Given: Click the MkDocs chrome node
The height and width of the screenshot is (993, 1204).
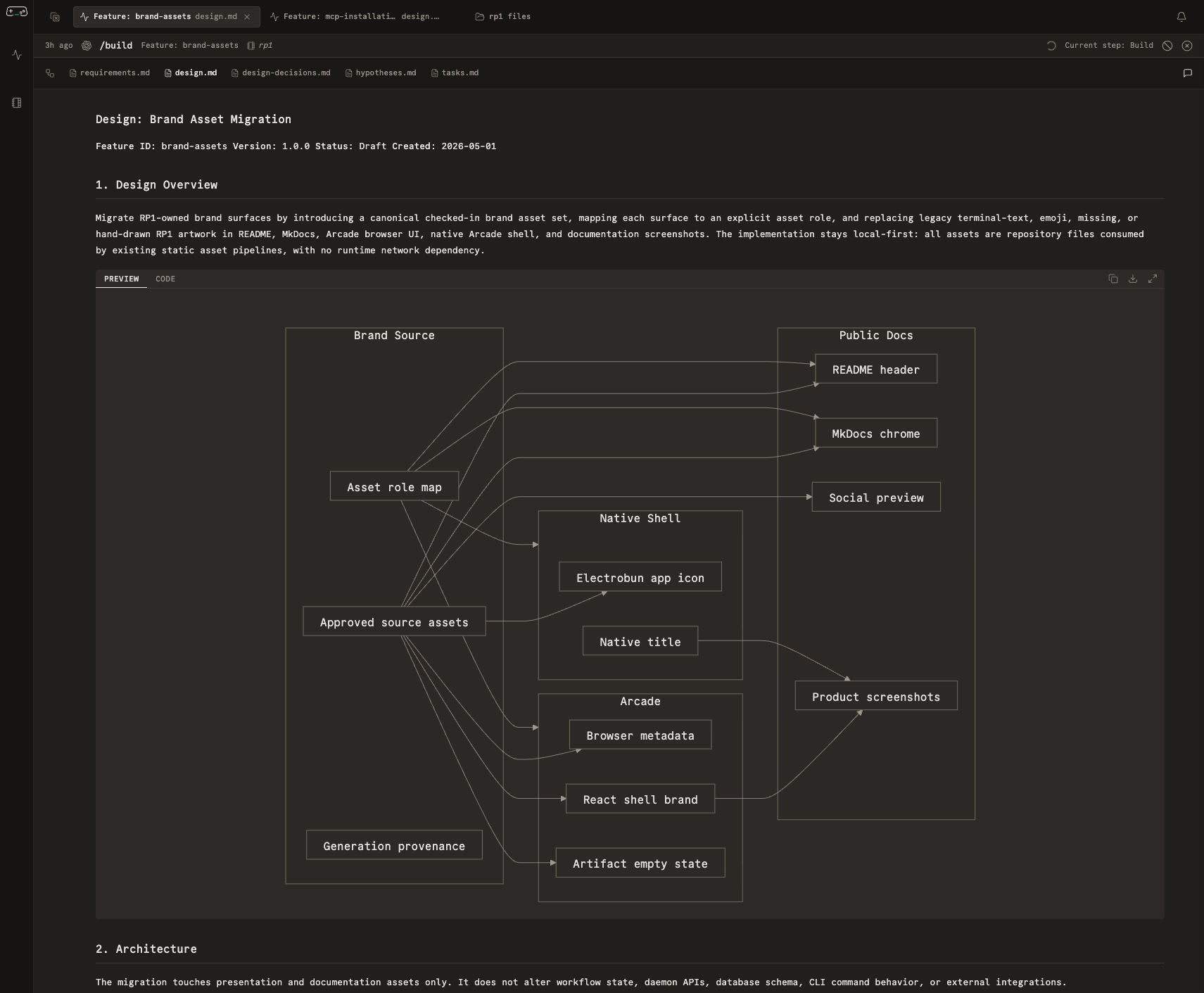Looking at the screenshot, I should [876, 434].
